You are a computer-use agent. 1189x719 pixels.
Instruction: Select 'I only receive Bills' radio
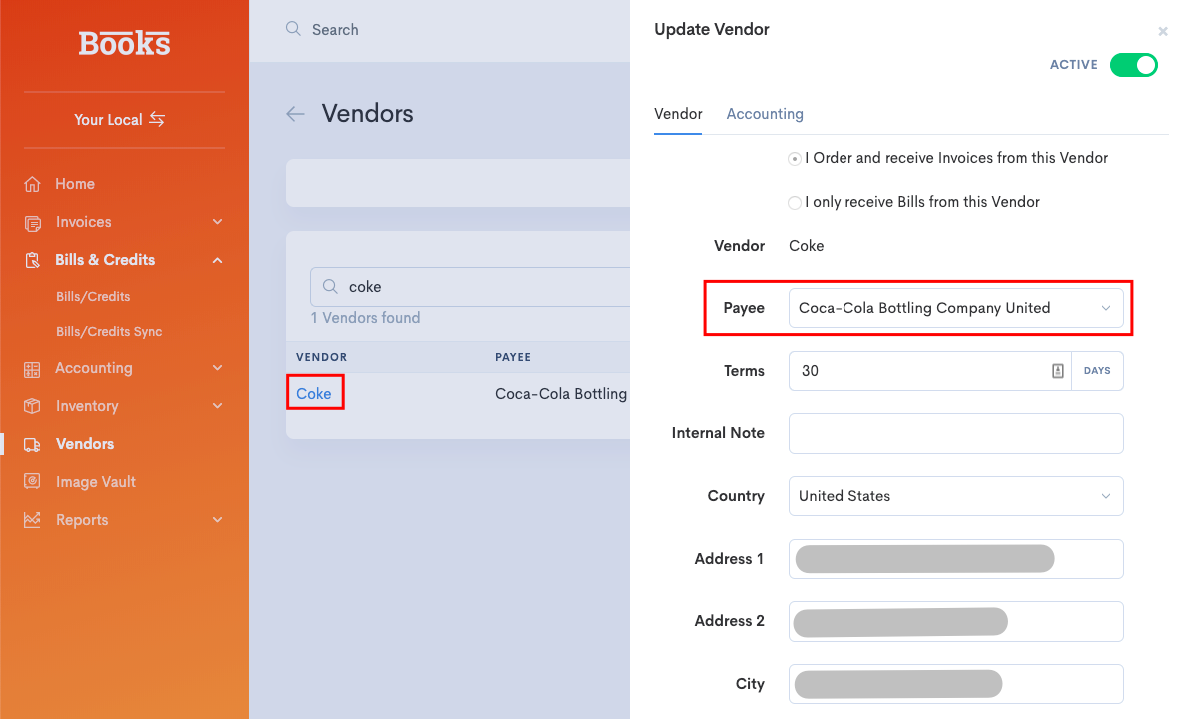(795, 203)
